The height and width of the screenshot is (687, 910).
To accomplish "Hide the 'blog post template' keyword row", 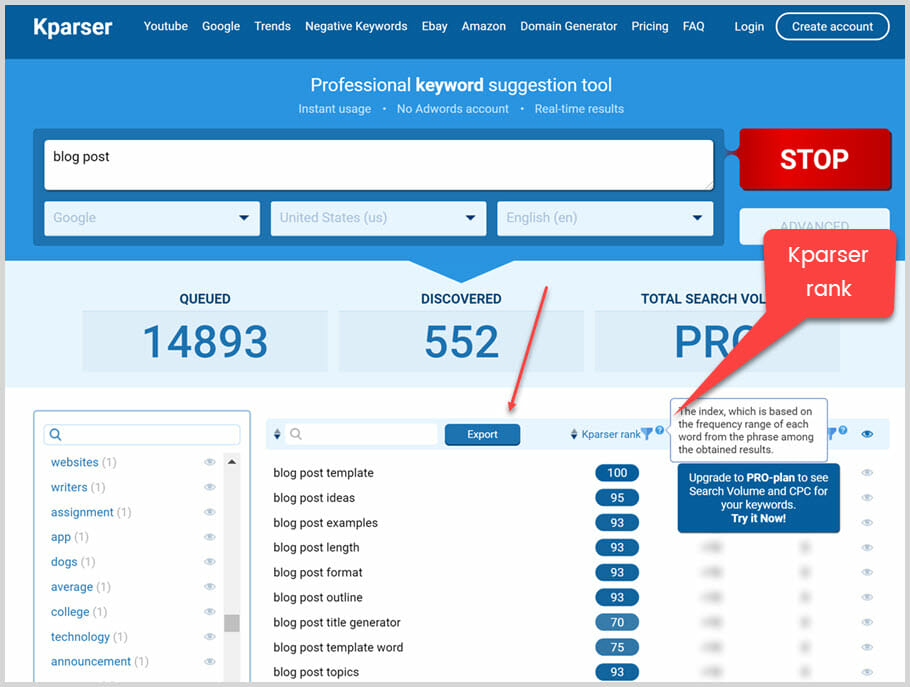I will (x=867, y=473).
